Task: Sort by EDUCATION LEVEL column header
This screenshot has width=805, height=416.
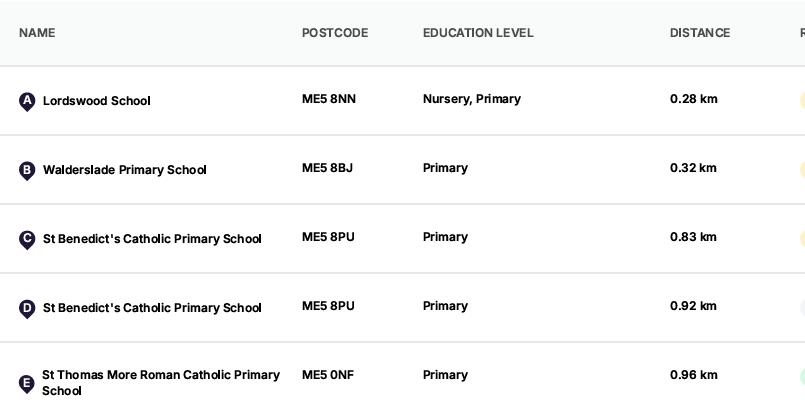Action: coord(478,33)
